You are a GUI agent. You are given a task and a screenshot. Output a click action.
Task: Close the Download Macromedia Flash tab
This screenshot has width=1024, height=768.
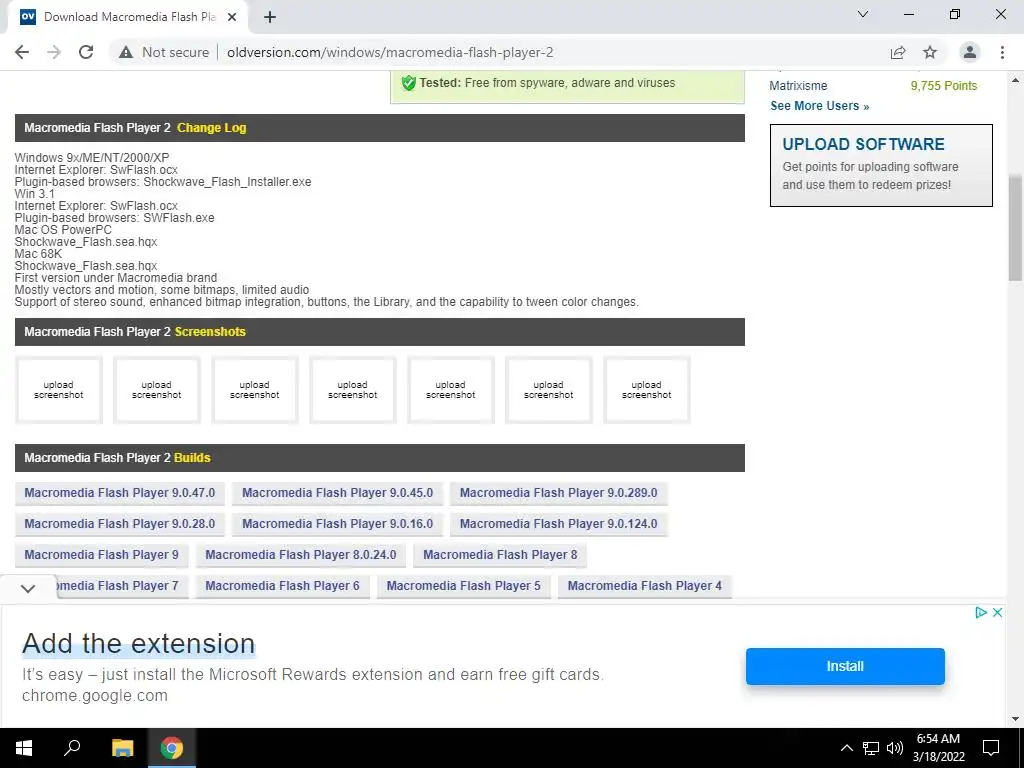click(x=232, y=17)
